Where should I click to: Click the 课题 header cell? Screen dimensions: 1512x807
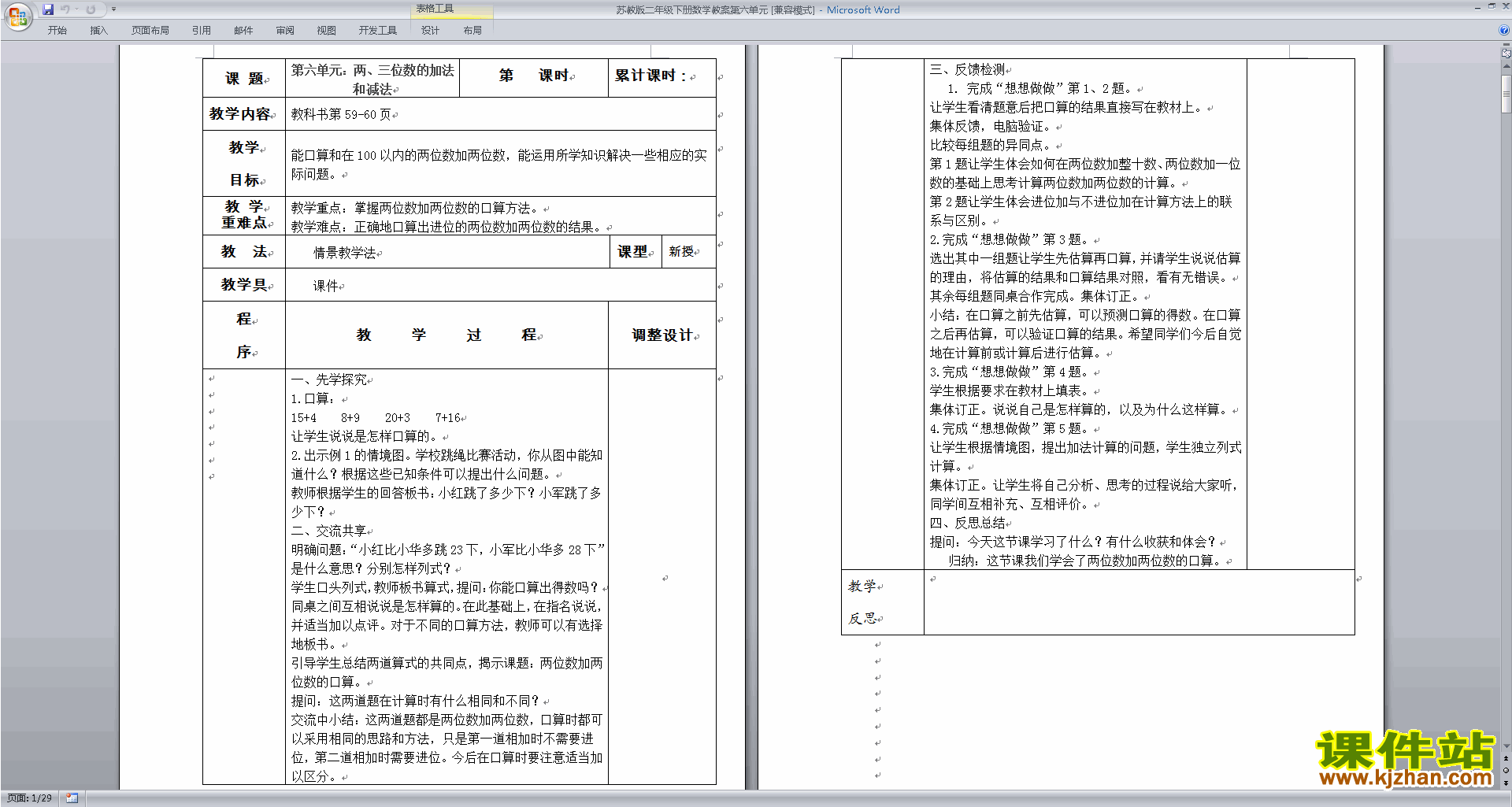(x=244, y=78)
